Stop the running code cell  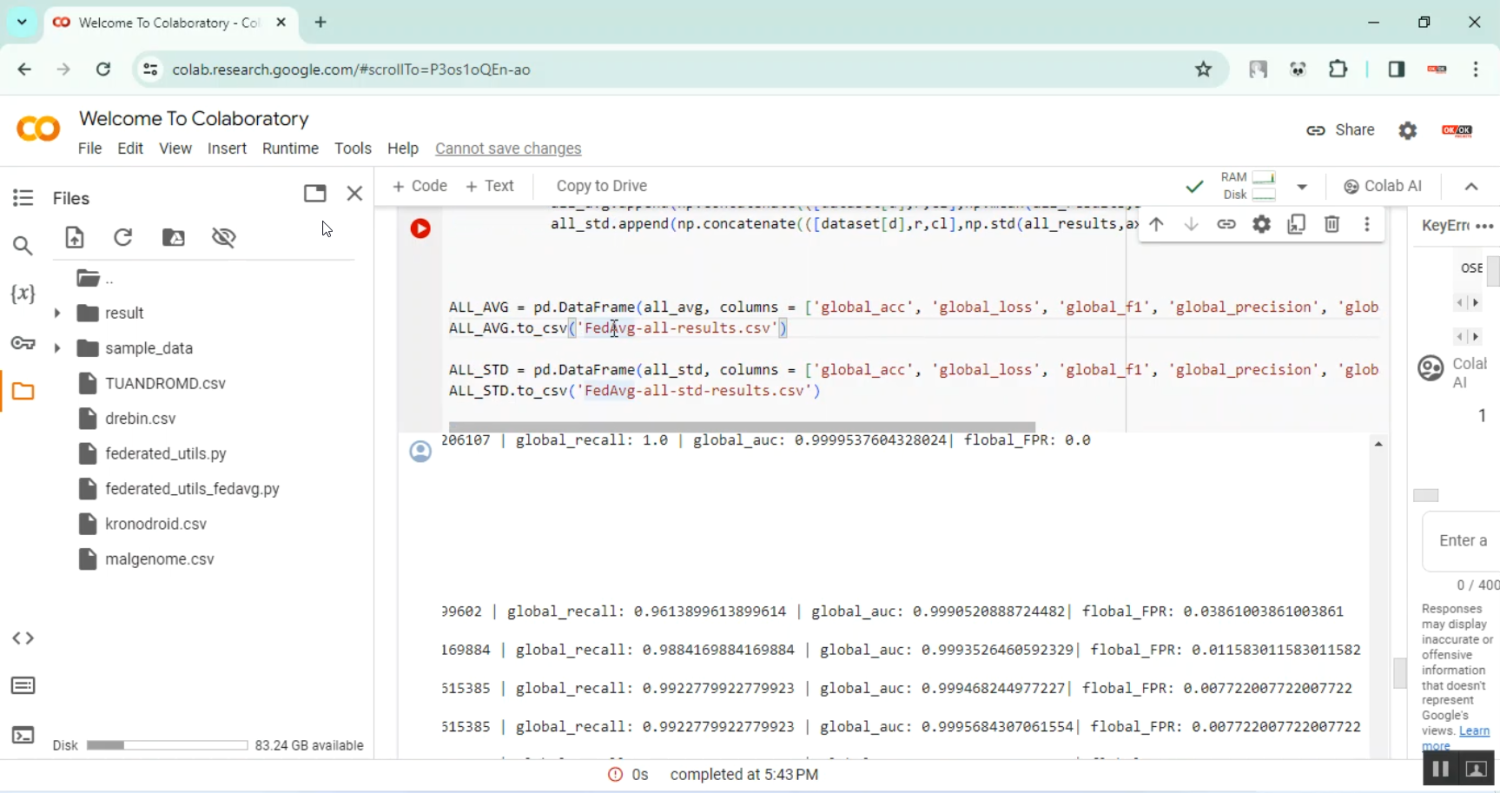tap(420, 229)
